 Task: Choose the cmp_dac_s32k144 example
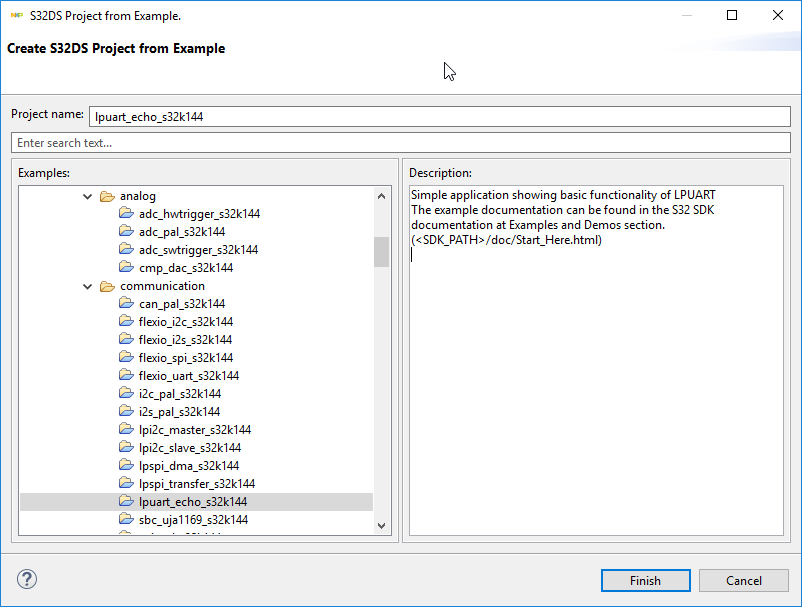click(x=186, y=268)
